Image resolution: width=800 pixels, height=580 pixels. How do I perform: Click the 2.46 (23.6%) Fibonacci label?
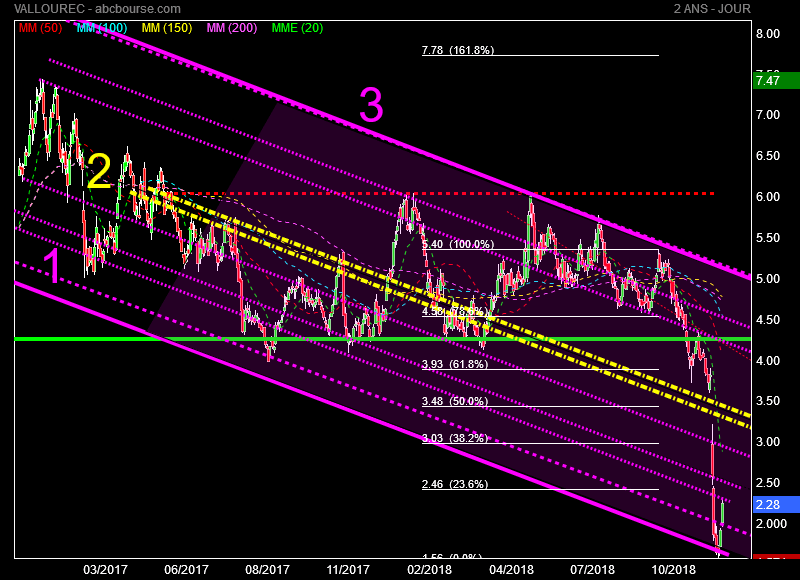[x=455, y=484]
